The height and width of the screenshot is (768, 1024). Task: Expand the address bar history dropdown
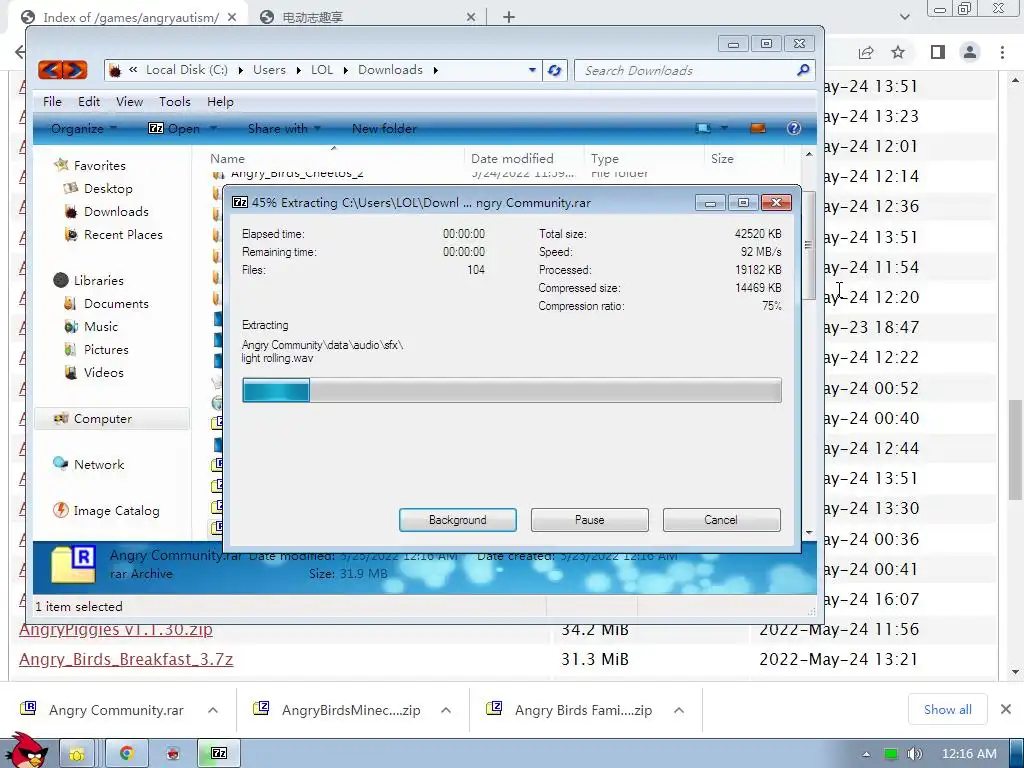point(532,70)
